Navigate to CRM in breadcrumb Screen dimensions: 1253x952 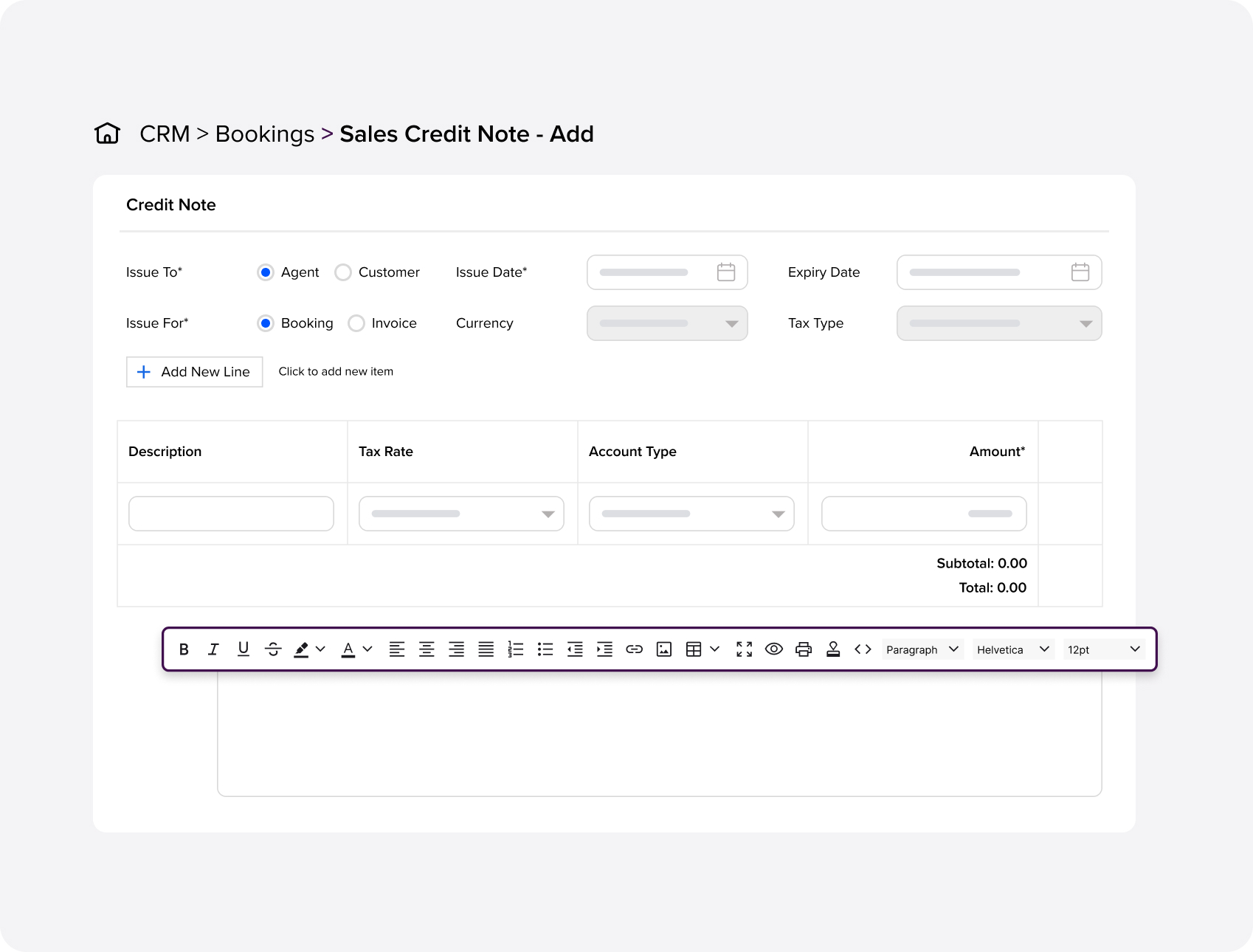tap(165, 134)
